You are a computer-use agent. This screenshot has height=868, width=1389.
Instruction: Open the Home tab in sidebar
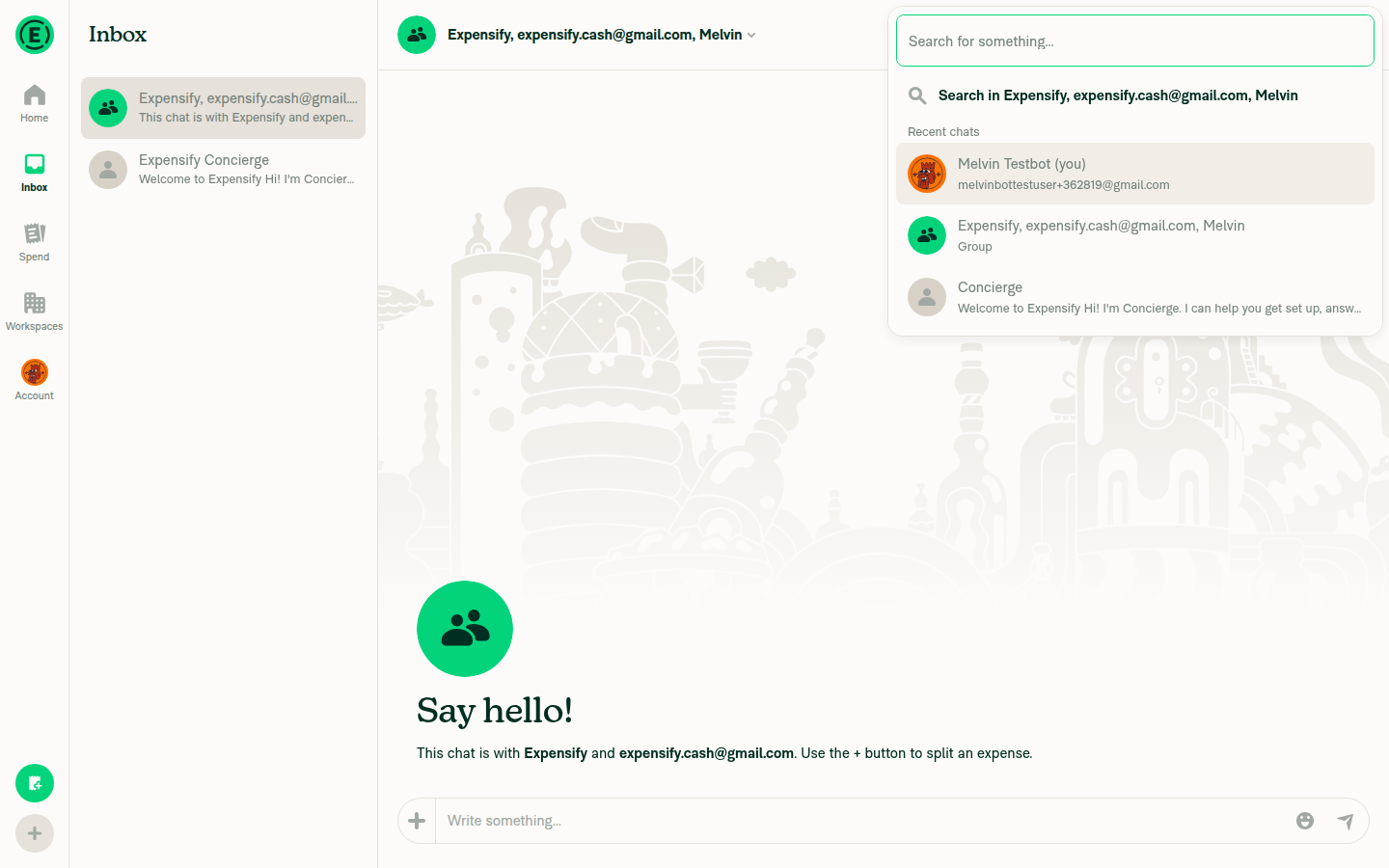(x=34, y=104)
